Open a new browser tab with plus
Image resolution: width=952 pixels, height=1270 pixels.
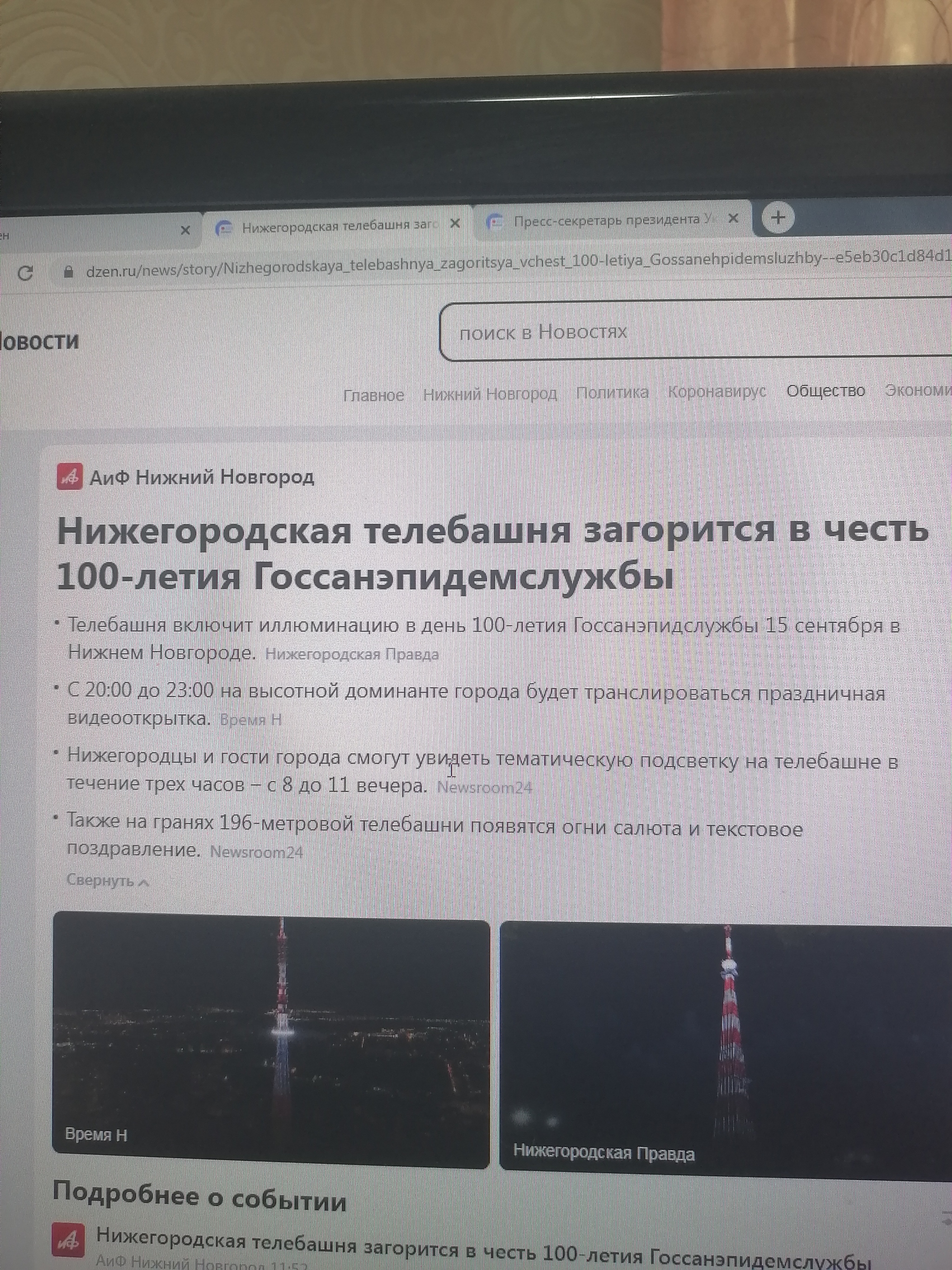[778, 218]
